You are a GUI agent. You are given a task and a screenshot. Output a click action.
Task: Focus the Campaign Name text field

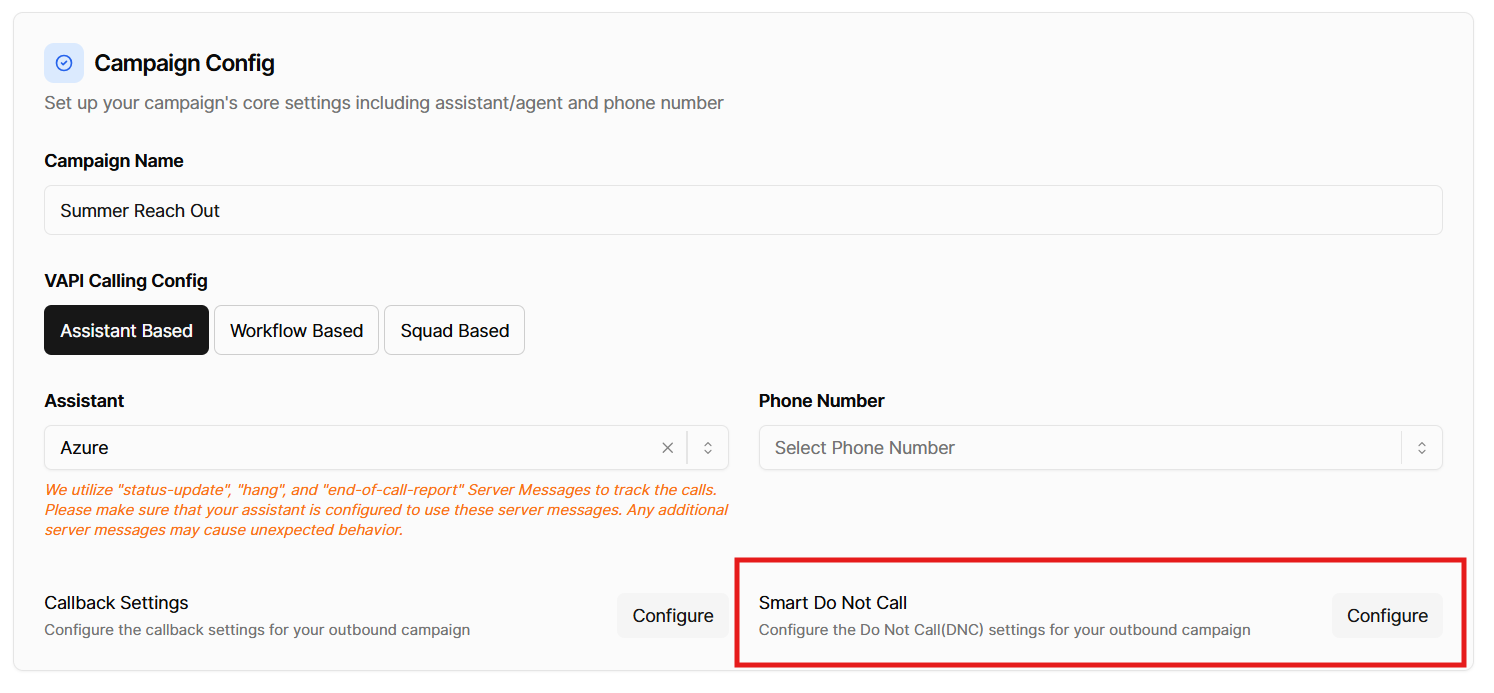(x=742, y=210)
